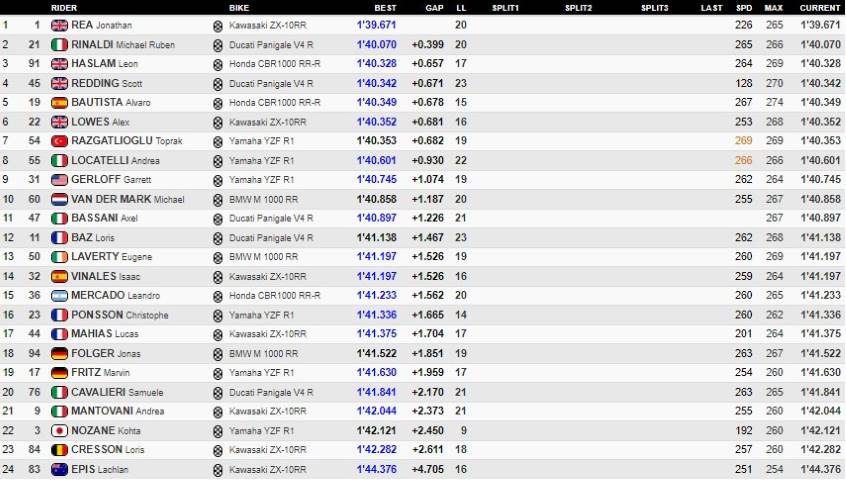Screen dimensions: 846x480
Task: Select the CURRENT column header
Action: tap(820, 8)
